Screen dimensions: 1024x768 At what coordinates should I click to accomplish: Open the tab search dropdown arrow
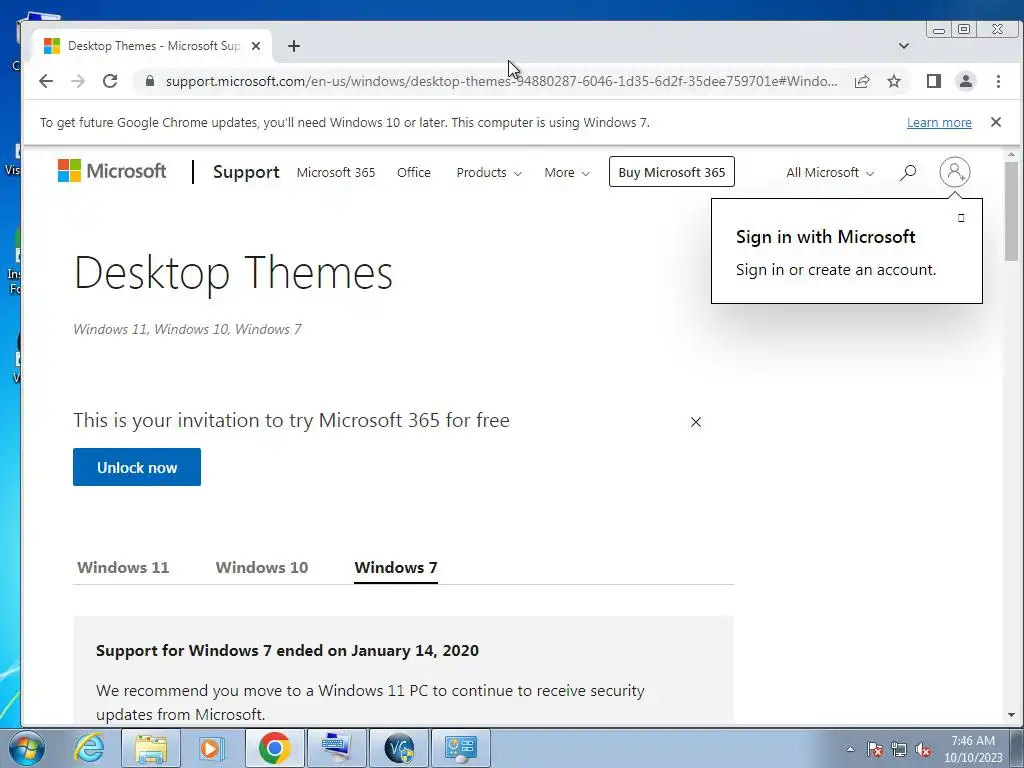pos(904,46)
